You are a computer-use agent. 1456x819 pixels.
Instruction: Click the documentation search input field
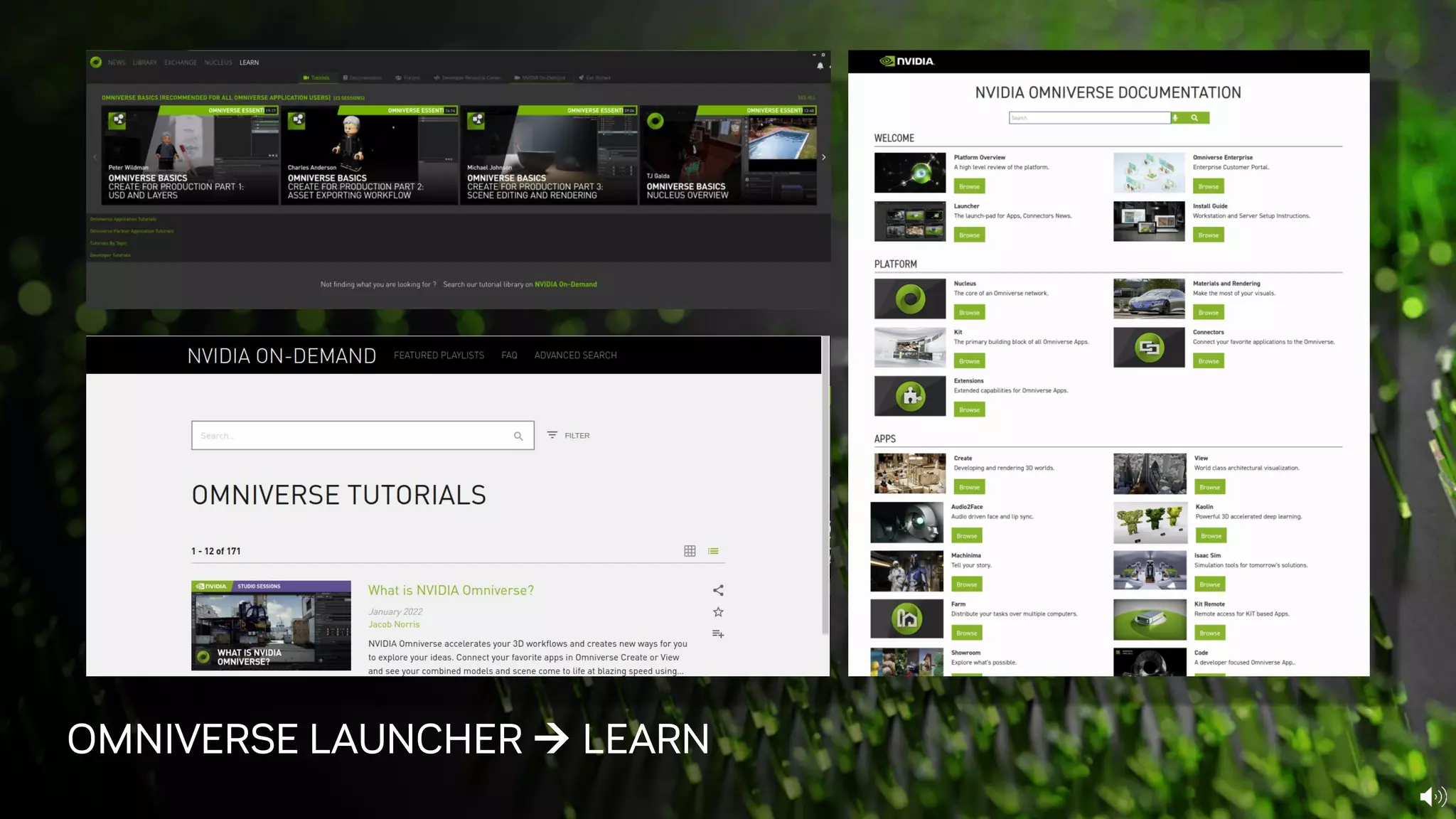(x=1089, y=118)
